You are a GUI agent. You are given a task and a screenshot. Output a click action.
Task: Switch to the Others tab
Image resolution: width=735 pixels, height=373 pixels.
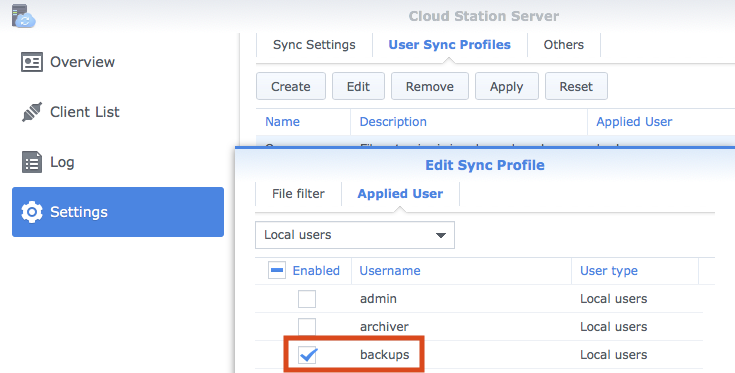point(563,45)
